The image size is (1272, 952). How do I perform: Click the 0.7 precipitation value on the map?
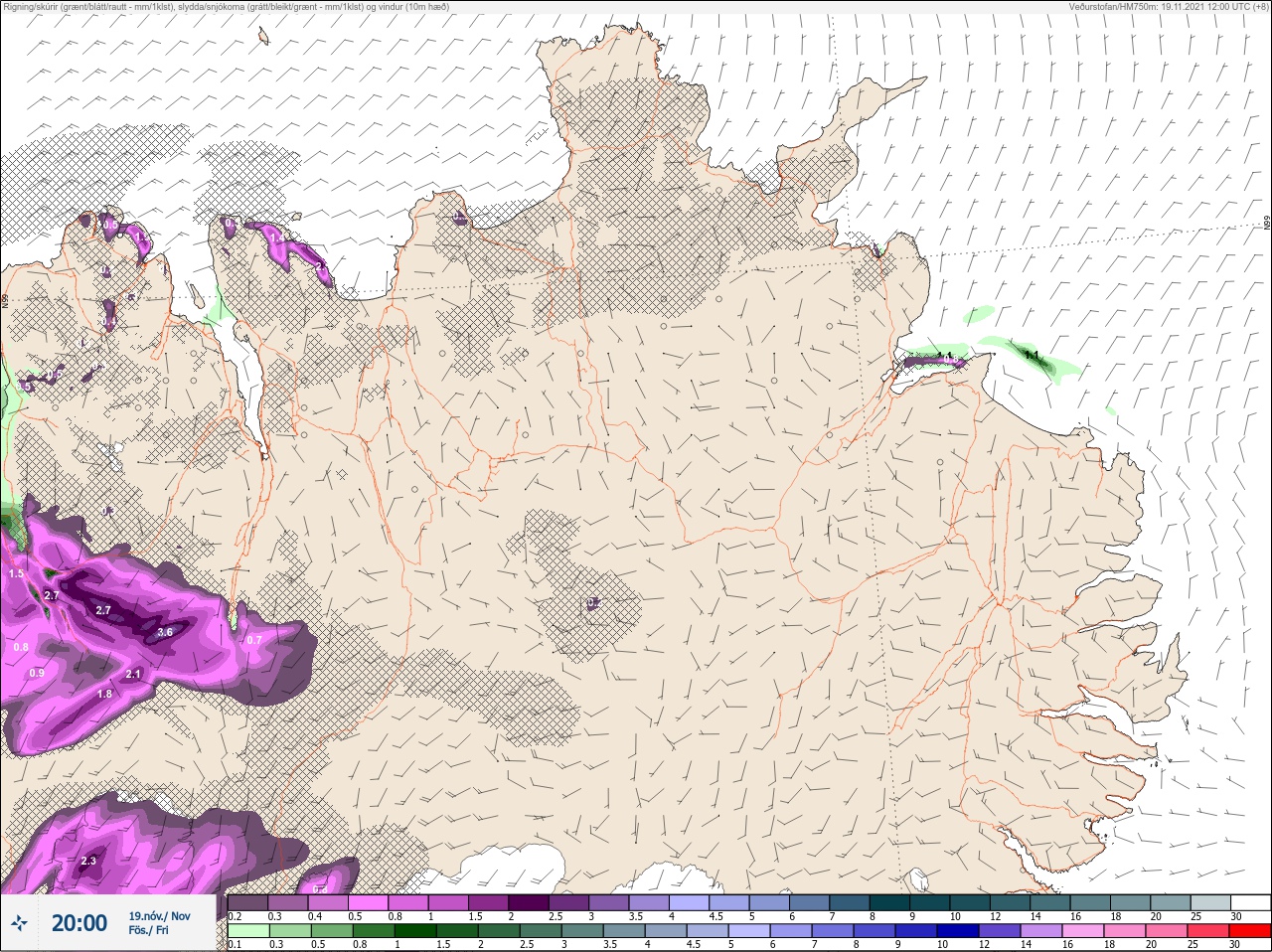[x=253, y=640]
